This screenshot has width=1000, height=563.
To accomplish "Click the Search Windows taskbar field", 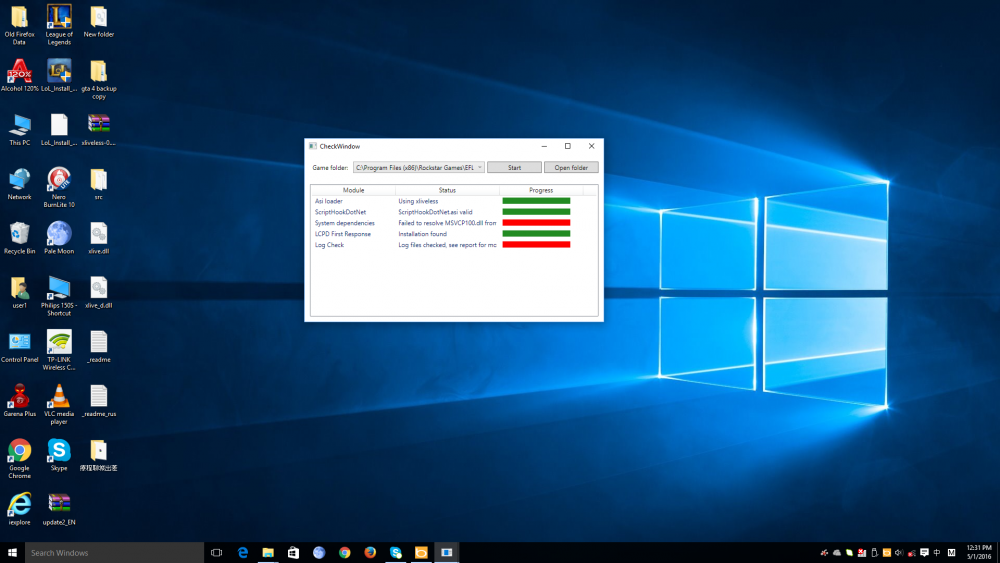I will coord(100,552).
